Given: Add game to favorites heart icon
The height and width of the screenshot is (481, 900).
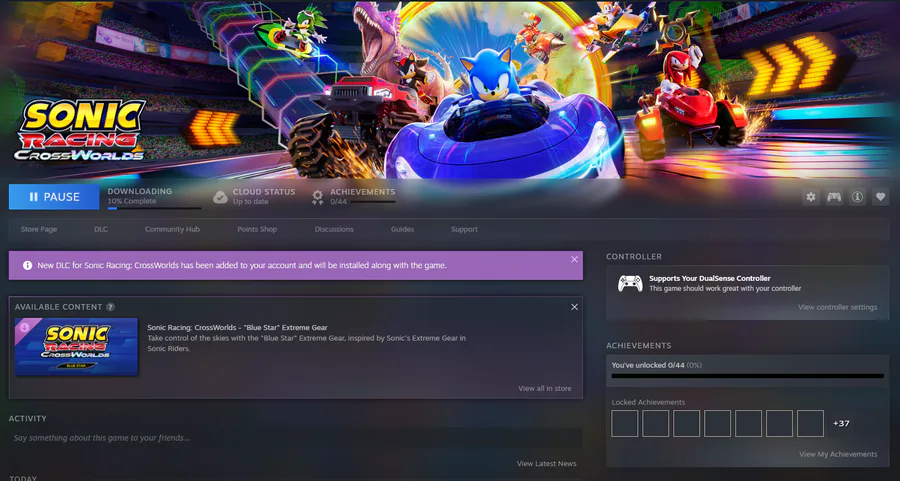Looking at the screenshot, I should tap(880, 197).
